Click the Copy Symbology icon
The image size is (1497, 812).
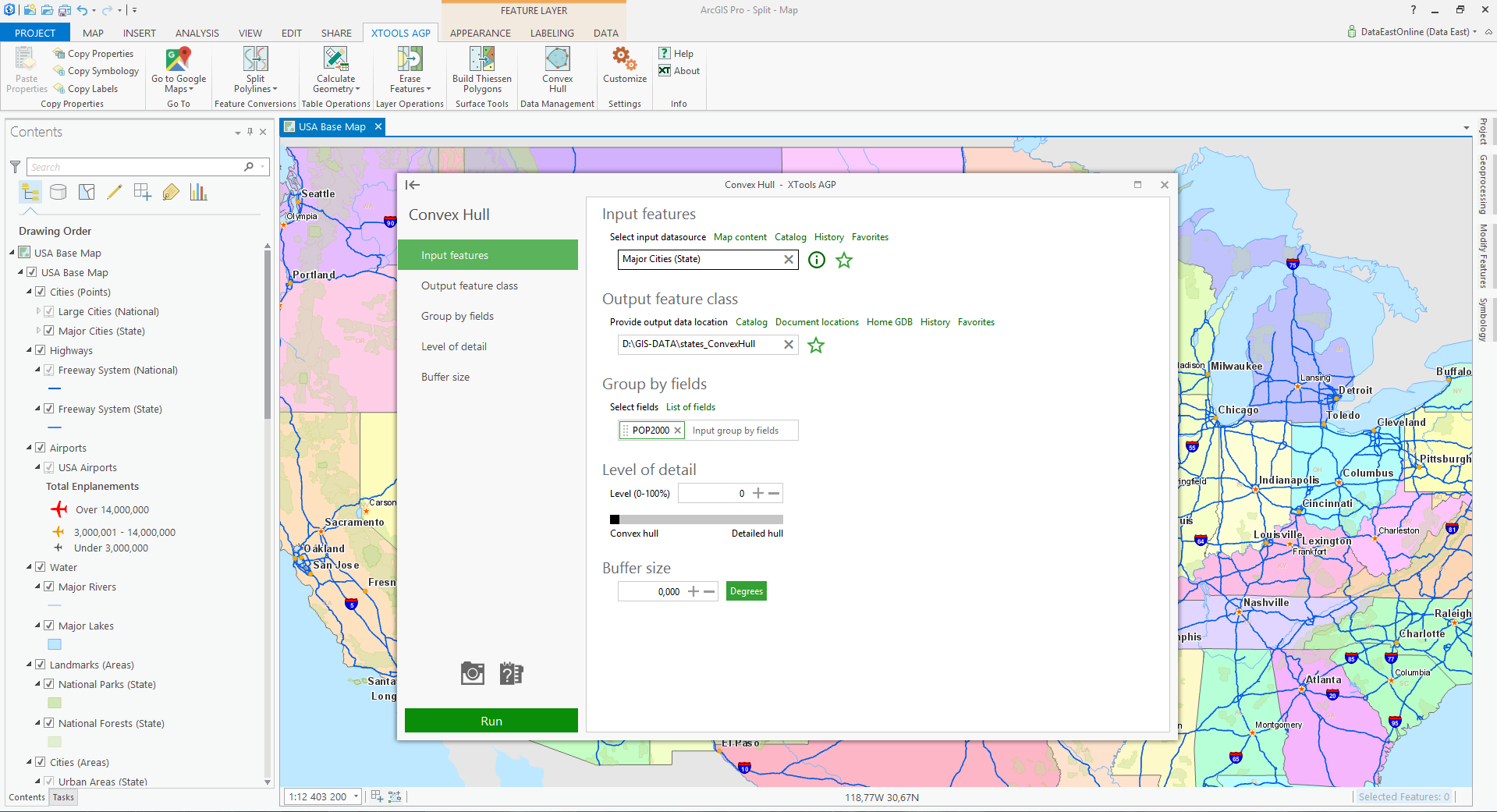pyautogui.click(x=59, y=71)
